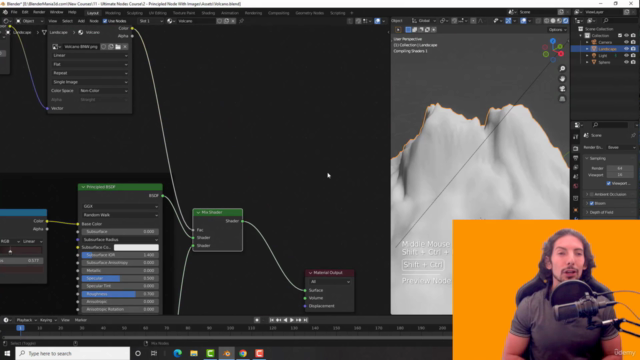Hide Light in viewport via eye icon

click(627, 56)
